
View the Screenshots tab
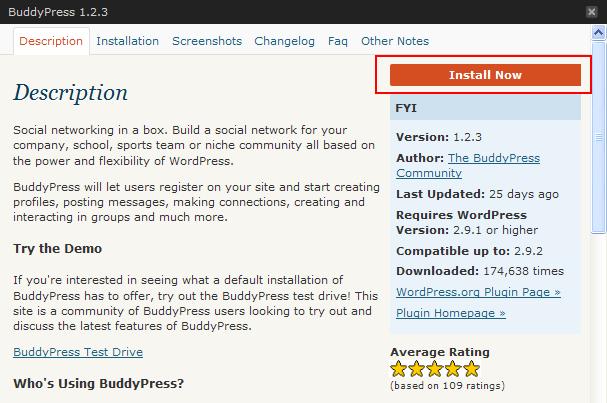coord(207,41)
